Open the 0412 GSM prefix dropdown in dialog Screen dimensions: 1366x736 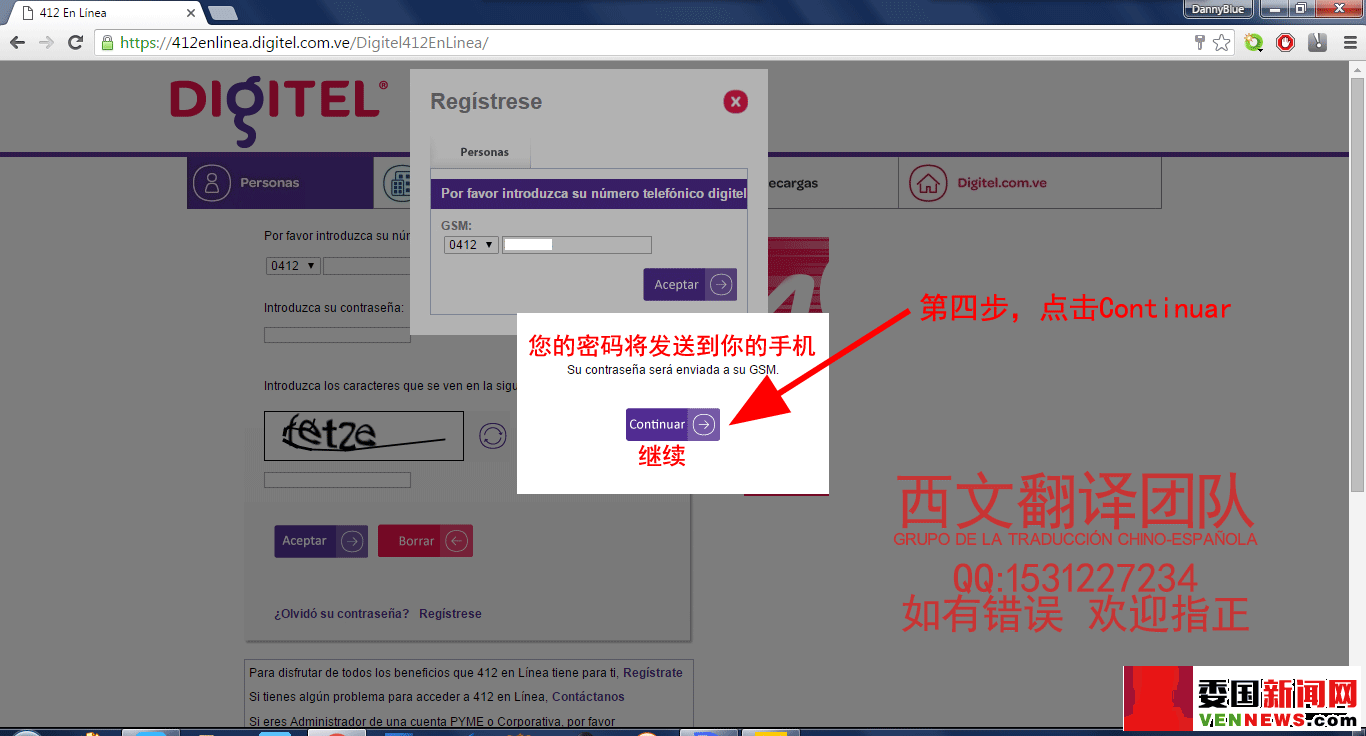tap(471, 245)
